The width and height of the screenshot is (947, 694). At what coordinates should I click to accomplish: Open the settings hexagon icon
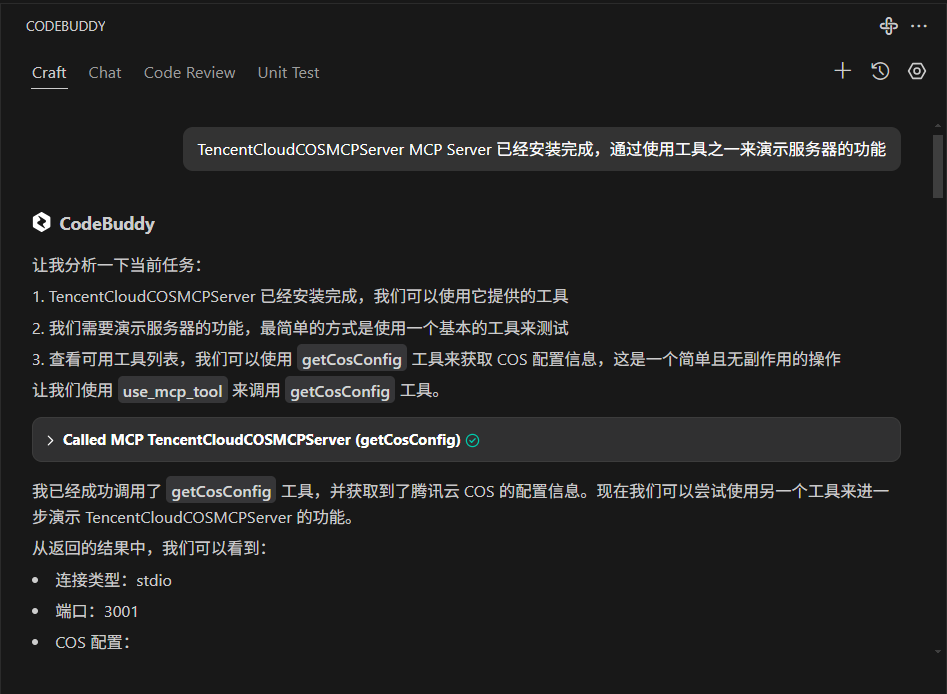(917, 71)
